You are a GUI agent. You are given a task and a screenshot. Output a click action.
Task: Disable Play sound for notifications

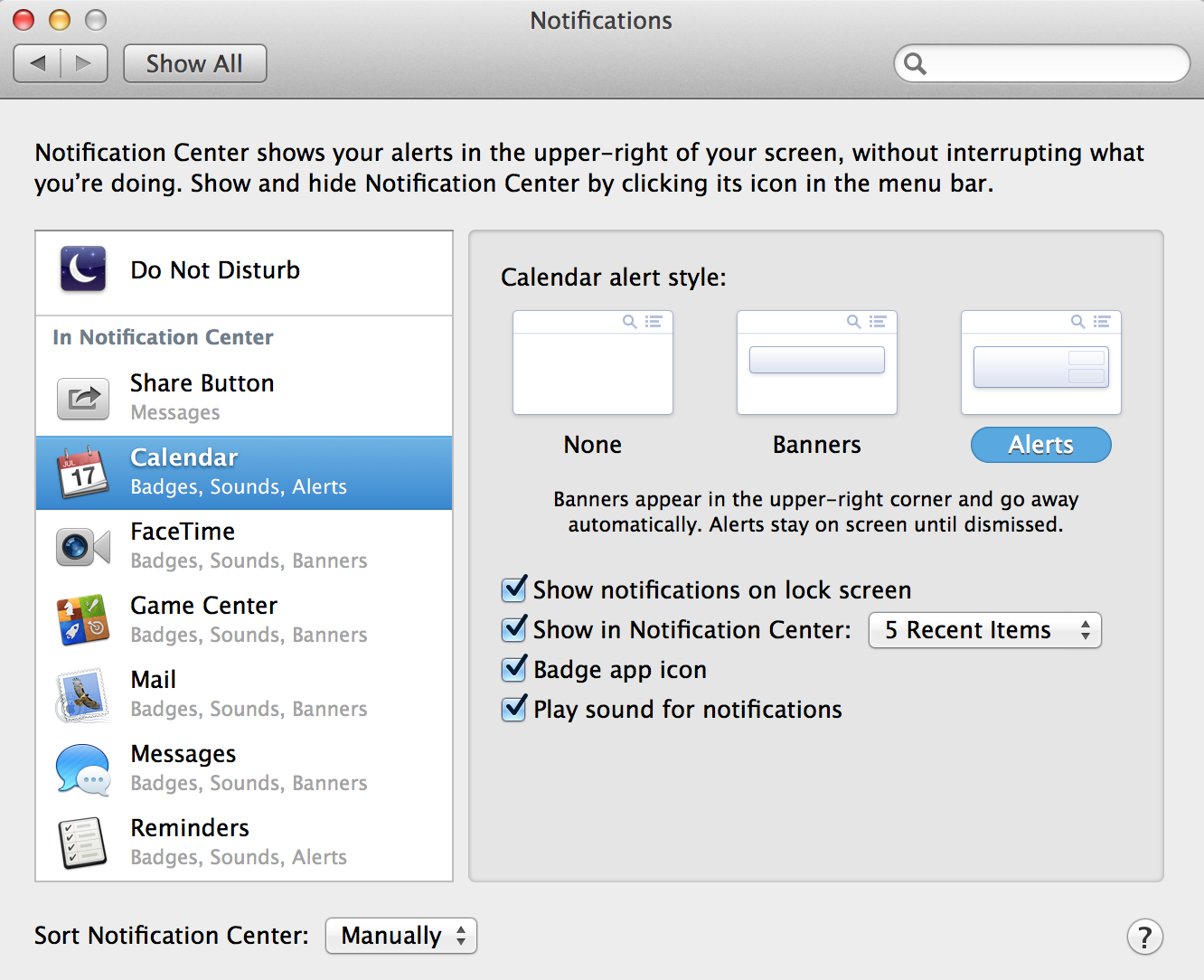(514, 709)
